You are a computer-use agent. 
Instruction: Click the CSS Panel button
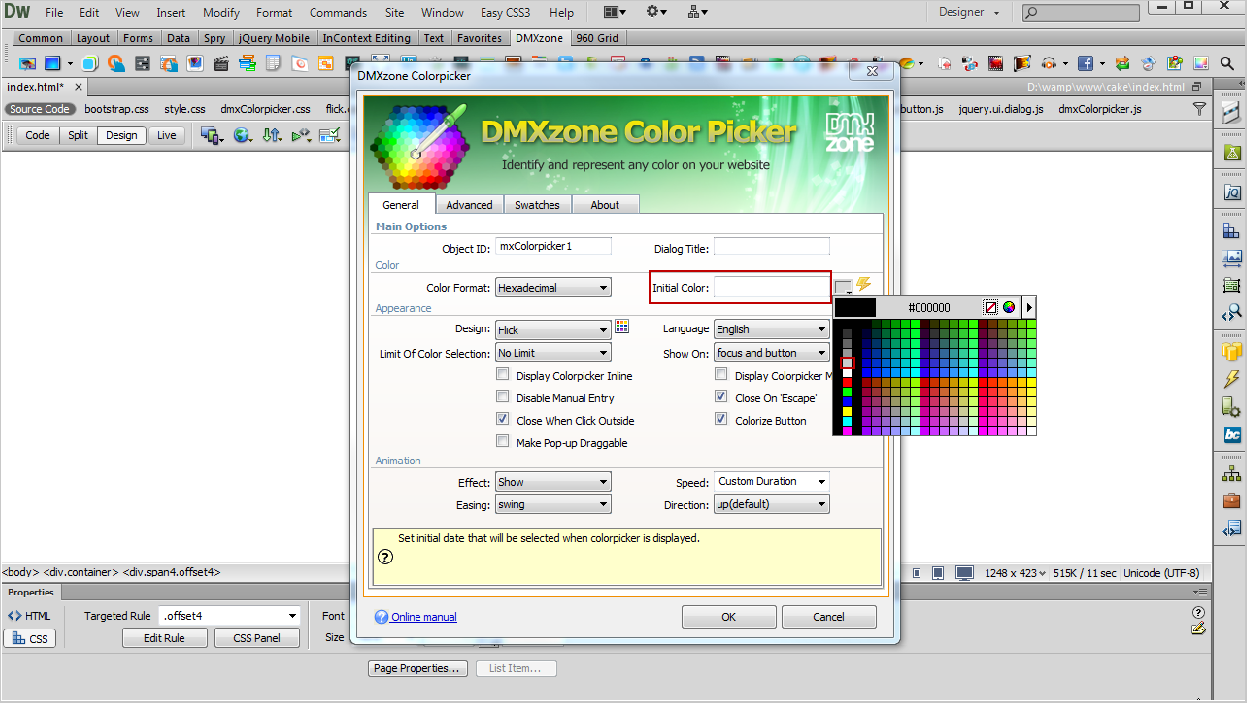[257, 638]
